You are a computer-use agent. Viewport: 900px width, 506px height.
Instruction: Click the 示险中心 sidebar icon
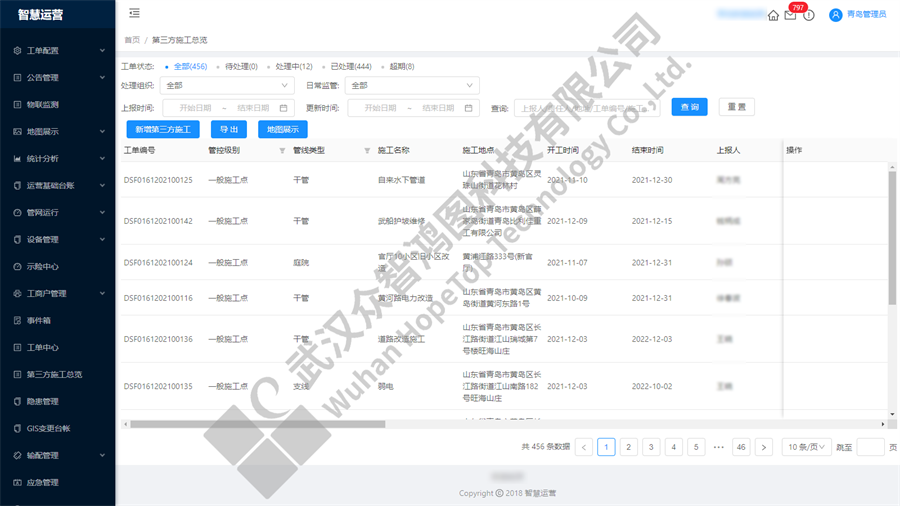[x=17, y=266]
